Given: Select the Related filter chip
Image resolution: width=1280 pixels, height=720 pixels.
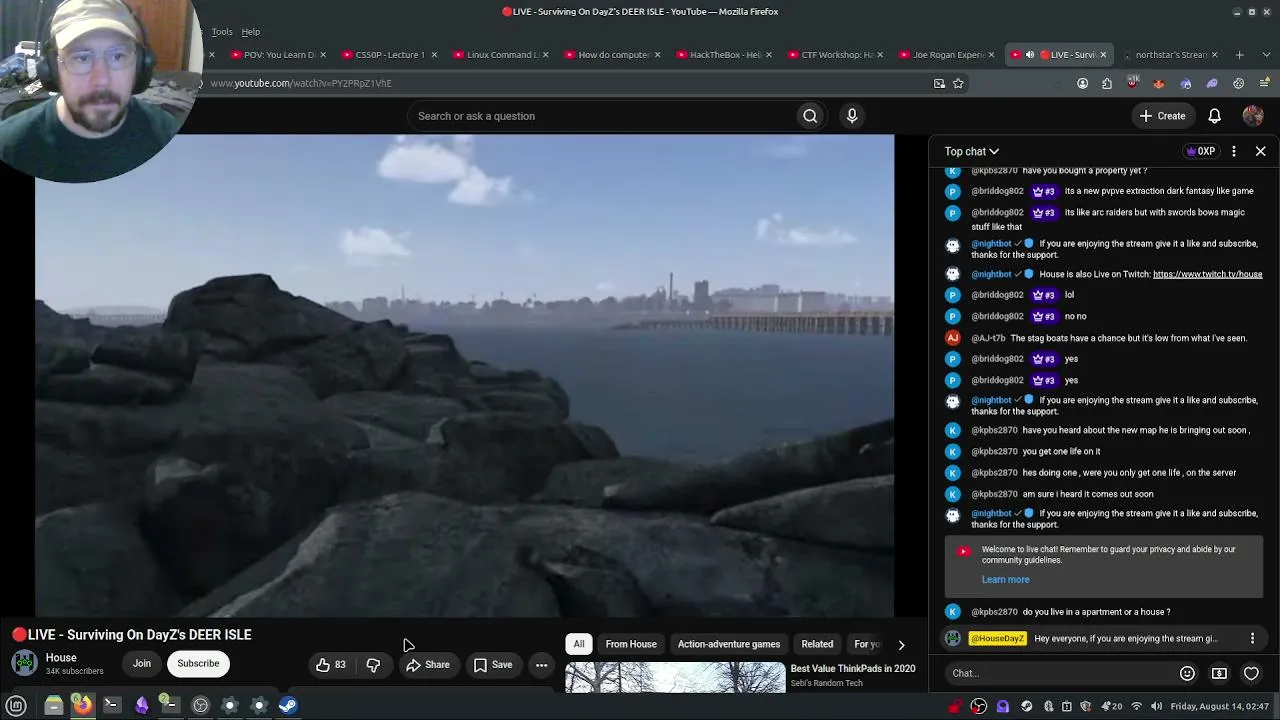Looking at the screenshot, I should pyautogui.click(x=817, y=645).
